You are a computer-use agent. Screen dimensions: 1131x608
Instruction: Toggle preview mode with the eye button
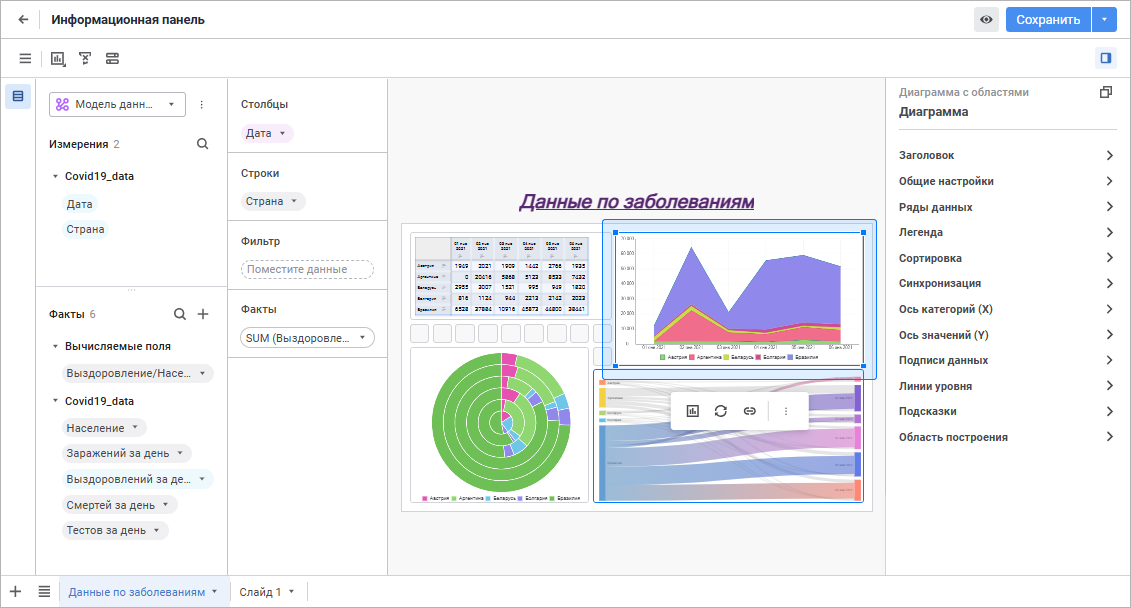pos(986,19)
